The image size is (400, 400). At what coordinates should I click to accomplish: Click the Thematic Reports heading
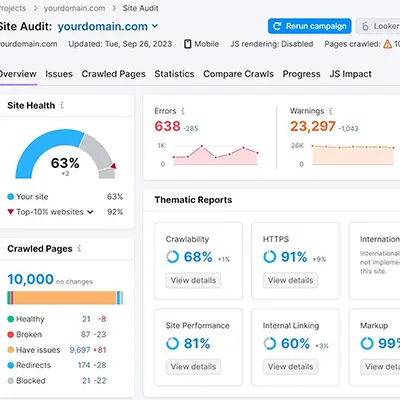tap(193, 200)
